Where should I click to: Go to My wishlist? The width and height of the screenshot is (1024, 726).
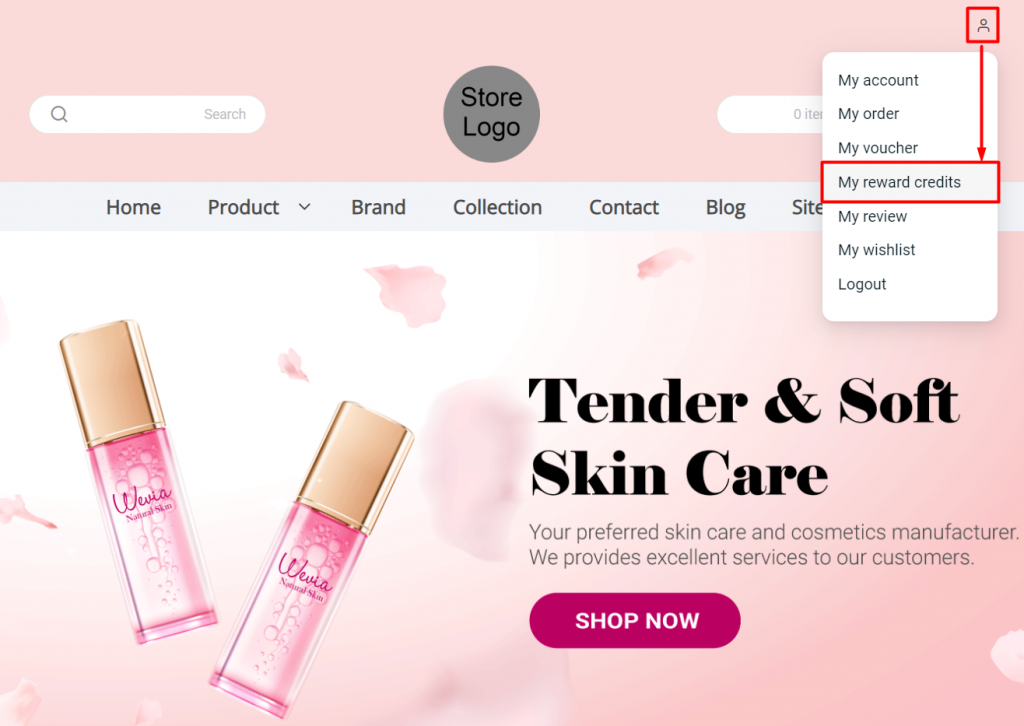coord(876,250)
